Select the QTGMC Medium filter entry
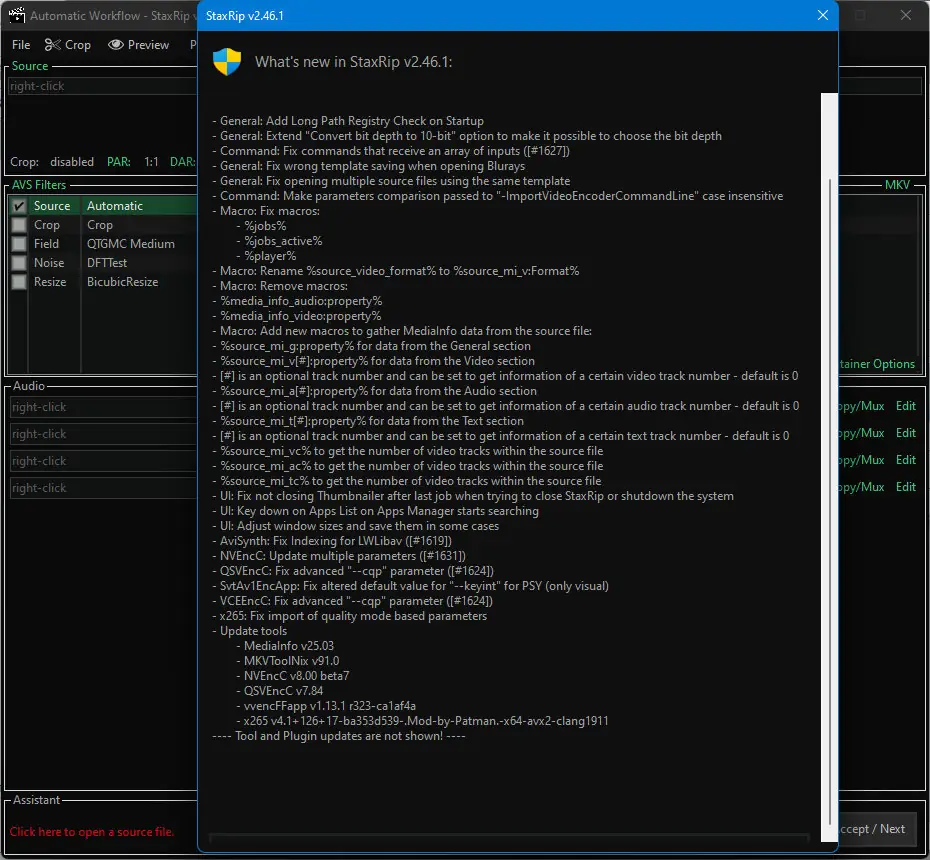This screenshot has height=860, width=930. click(130, 244)
